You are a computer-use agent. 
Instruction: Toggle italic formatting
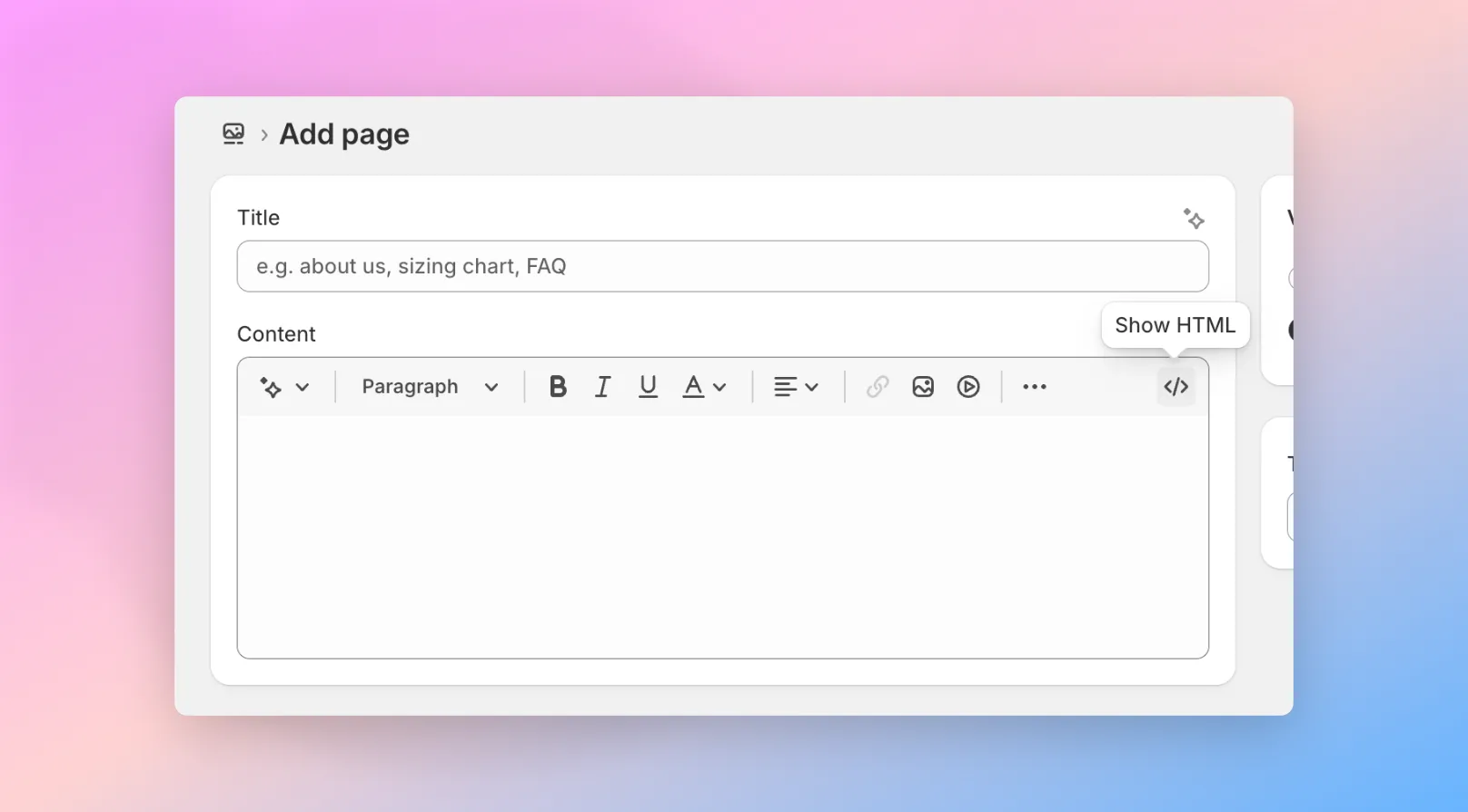click(602, 387)
